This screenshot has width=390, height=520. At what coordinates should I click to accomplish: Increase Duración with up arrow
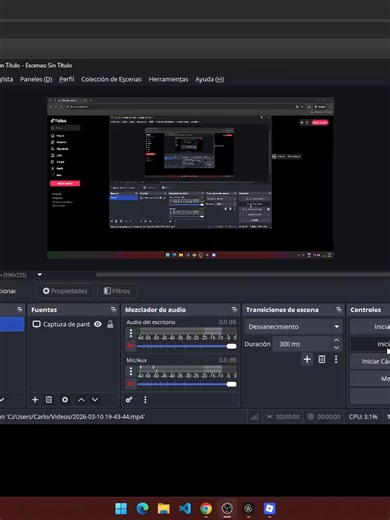click(x=337, y=340)
